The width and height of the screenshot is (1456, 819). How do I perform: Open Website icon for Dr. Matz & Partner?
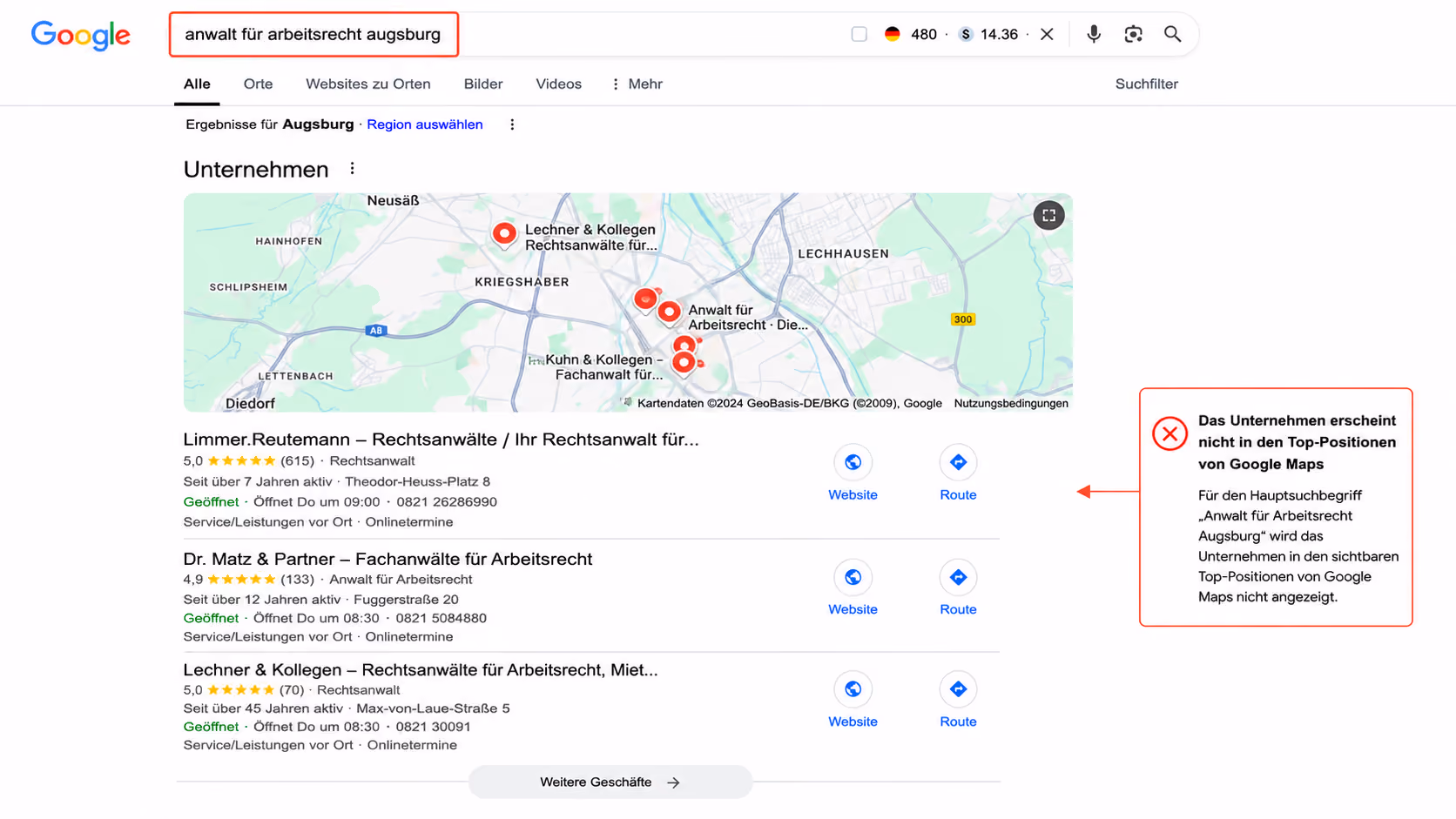853,577
